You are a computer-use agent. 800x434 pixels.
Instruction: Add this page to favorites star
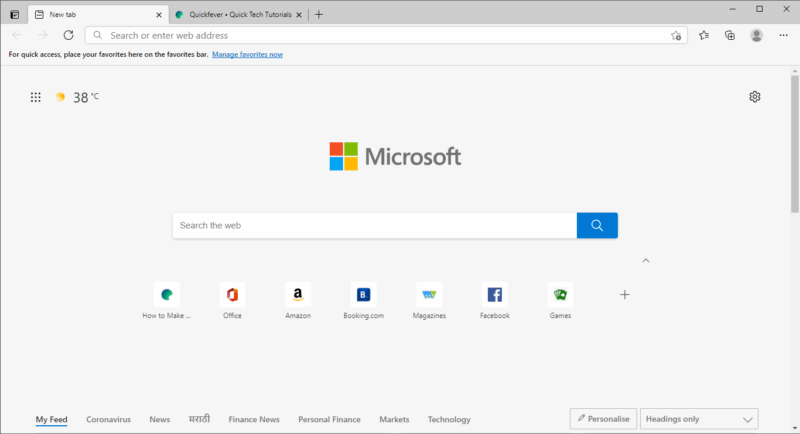click(676, 36)
